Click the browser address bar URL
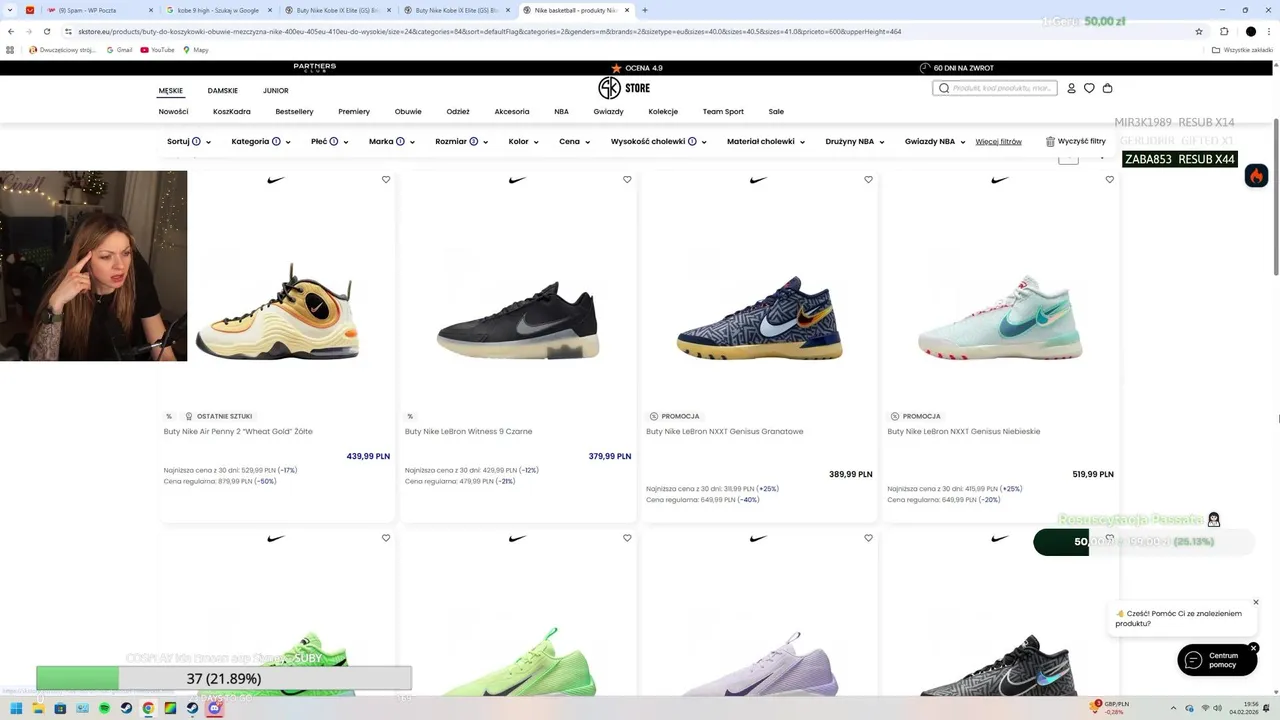This screenshot has width=1280, height=720. pos(490,31)
